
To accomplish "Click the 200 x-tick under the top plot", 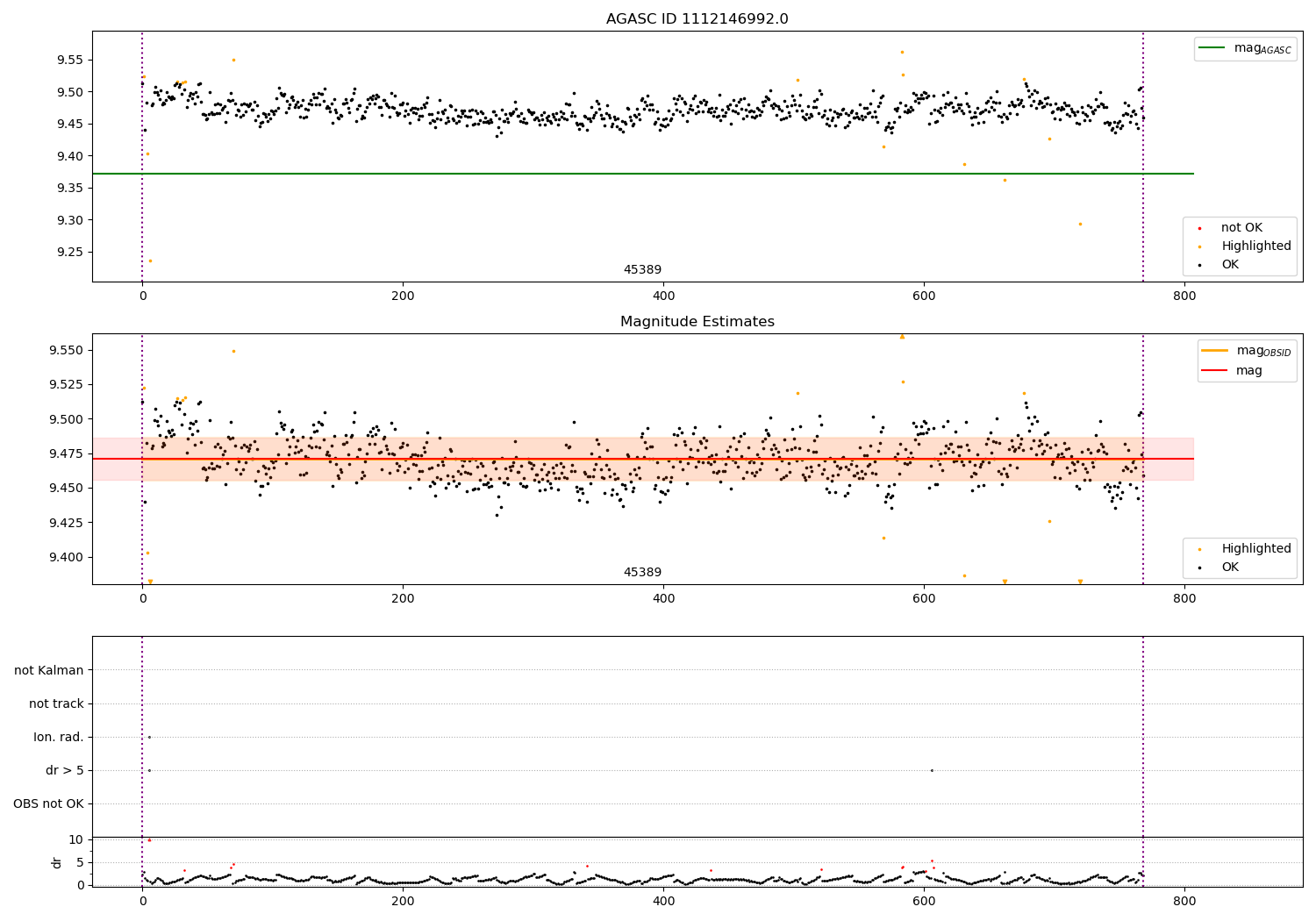I will pyautogui.click(x=403, y=296).
